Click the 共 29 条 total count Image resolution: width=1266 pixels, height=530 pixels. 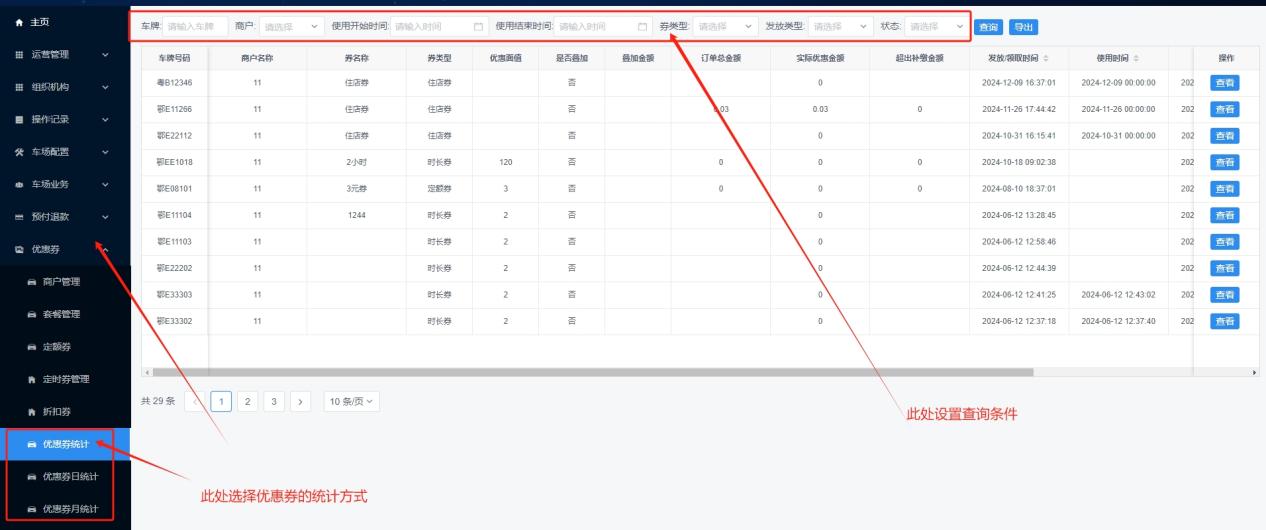(158, 402)
